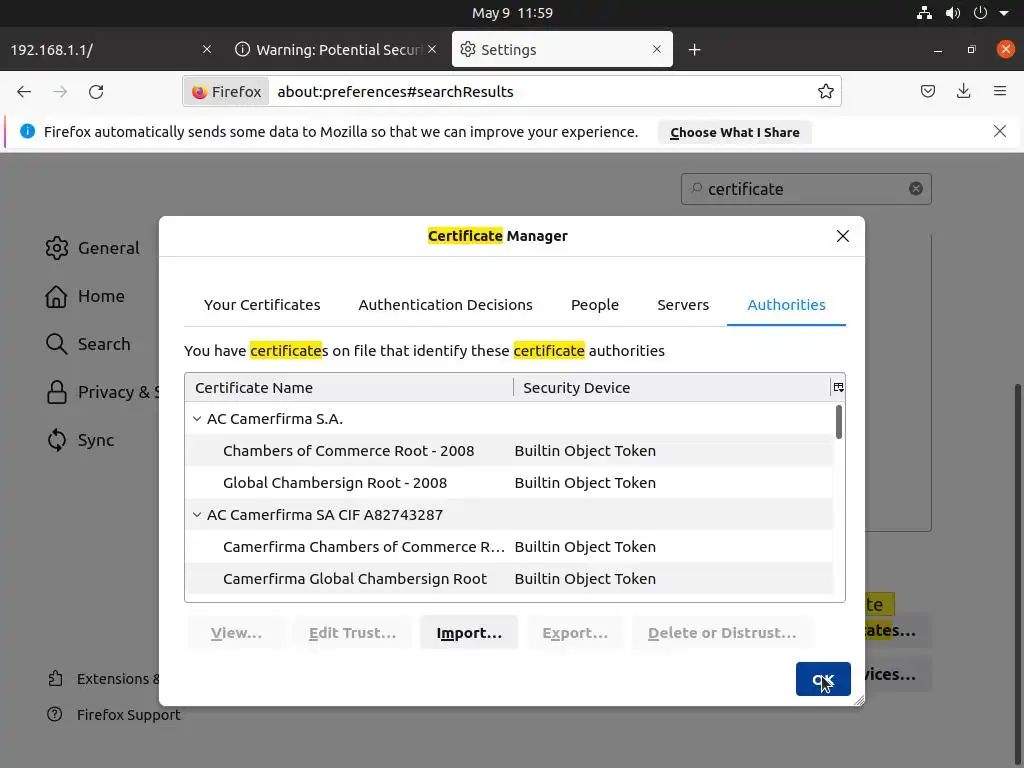Open the Downloads toolbar icon
This screenshot has width=1024, height=768.
(963, 91)
